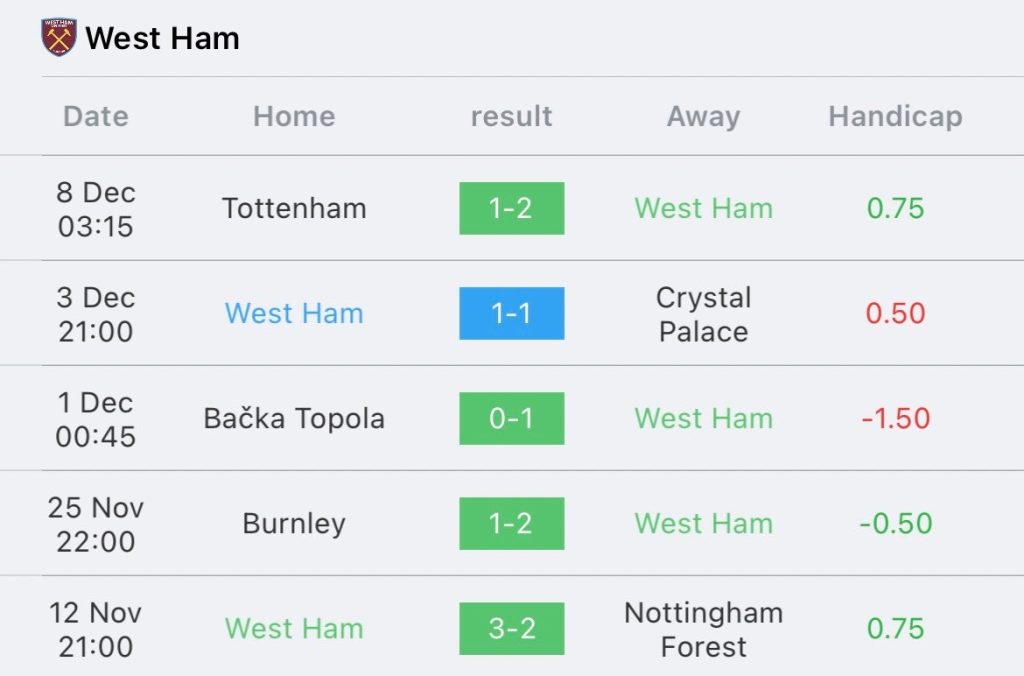Select the Home column header
1024x676 pixels.
pyautogui.click(x=294, y=116)
